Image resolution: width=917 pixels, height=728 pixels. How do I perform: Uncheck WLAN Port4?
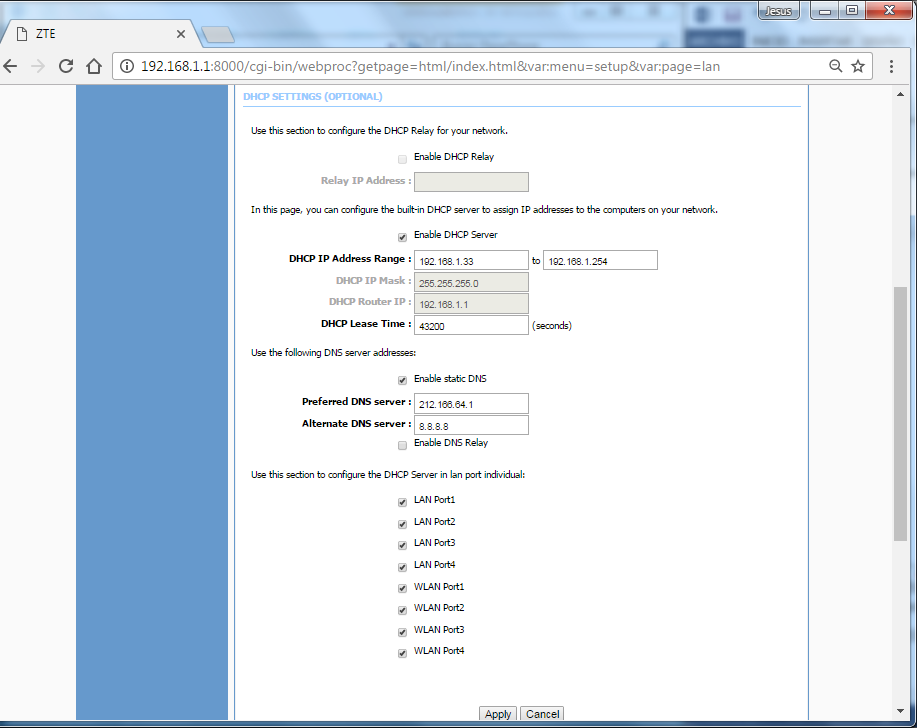[x=402, y=653]
